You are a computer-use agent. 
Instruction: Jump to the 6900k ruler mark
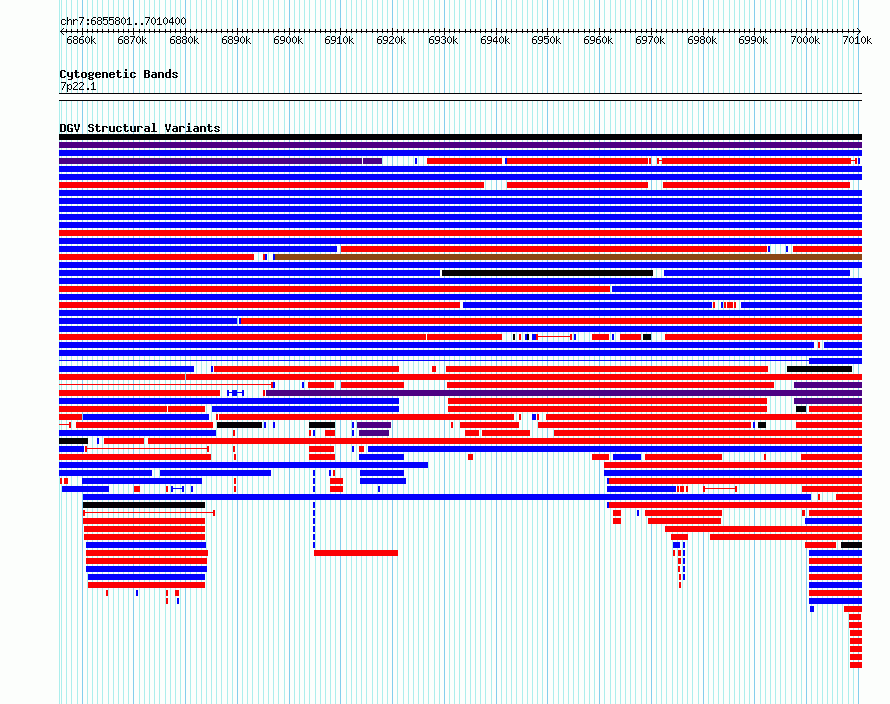point(288,40)
